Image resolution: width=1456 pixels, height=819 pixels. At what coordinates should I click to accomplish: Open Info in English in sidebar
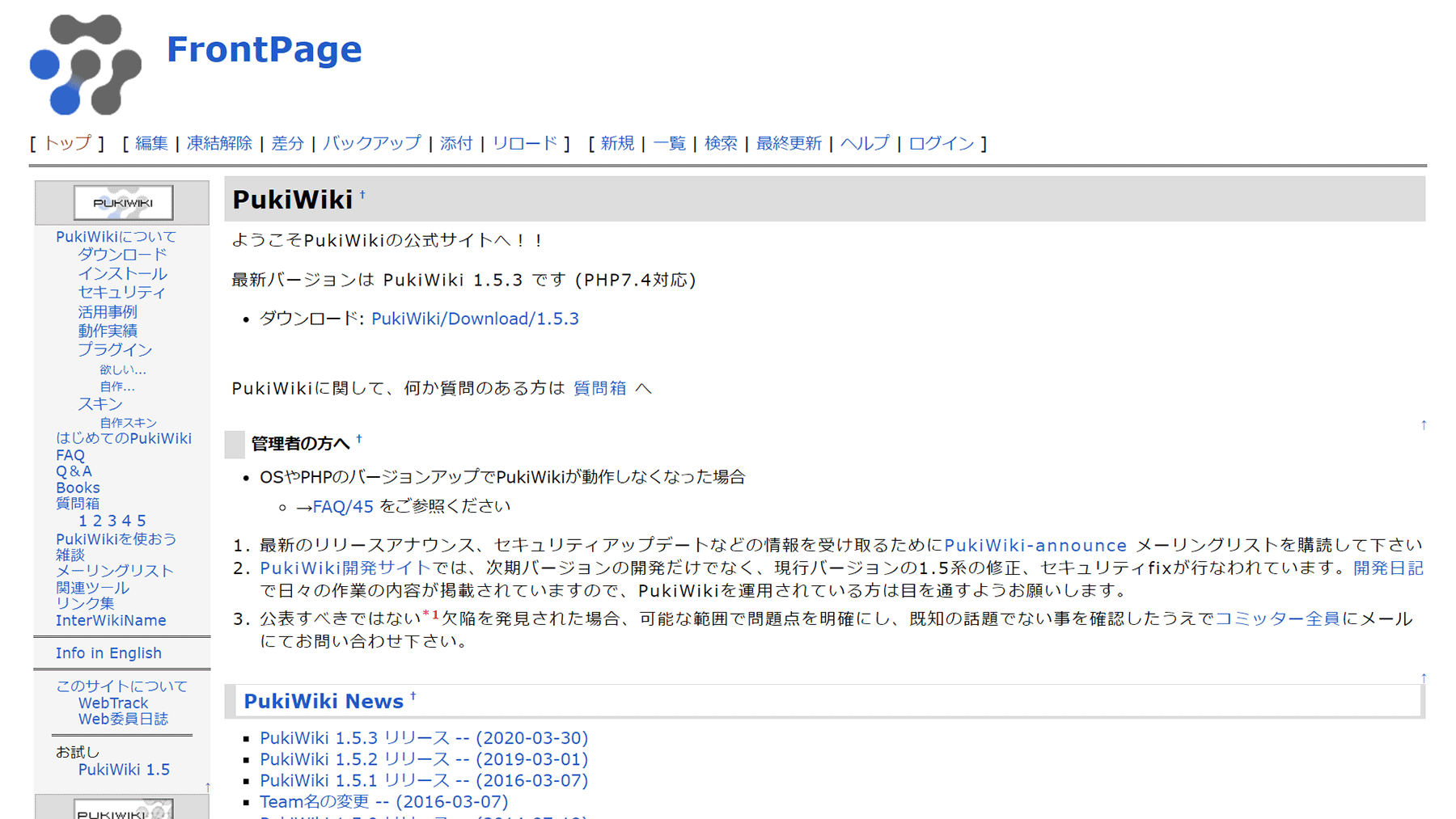click(108, 653)
